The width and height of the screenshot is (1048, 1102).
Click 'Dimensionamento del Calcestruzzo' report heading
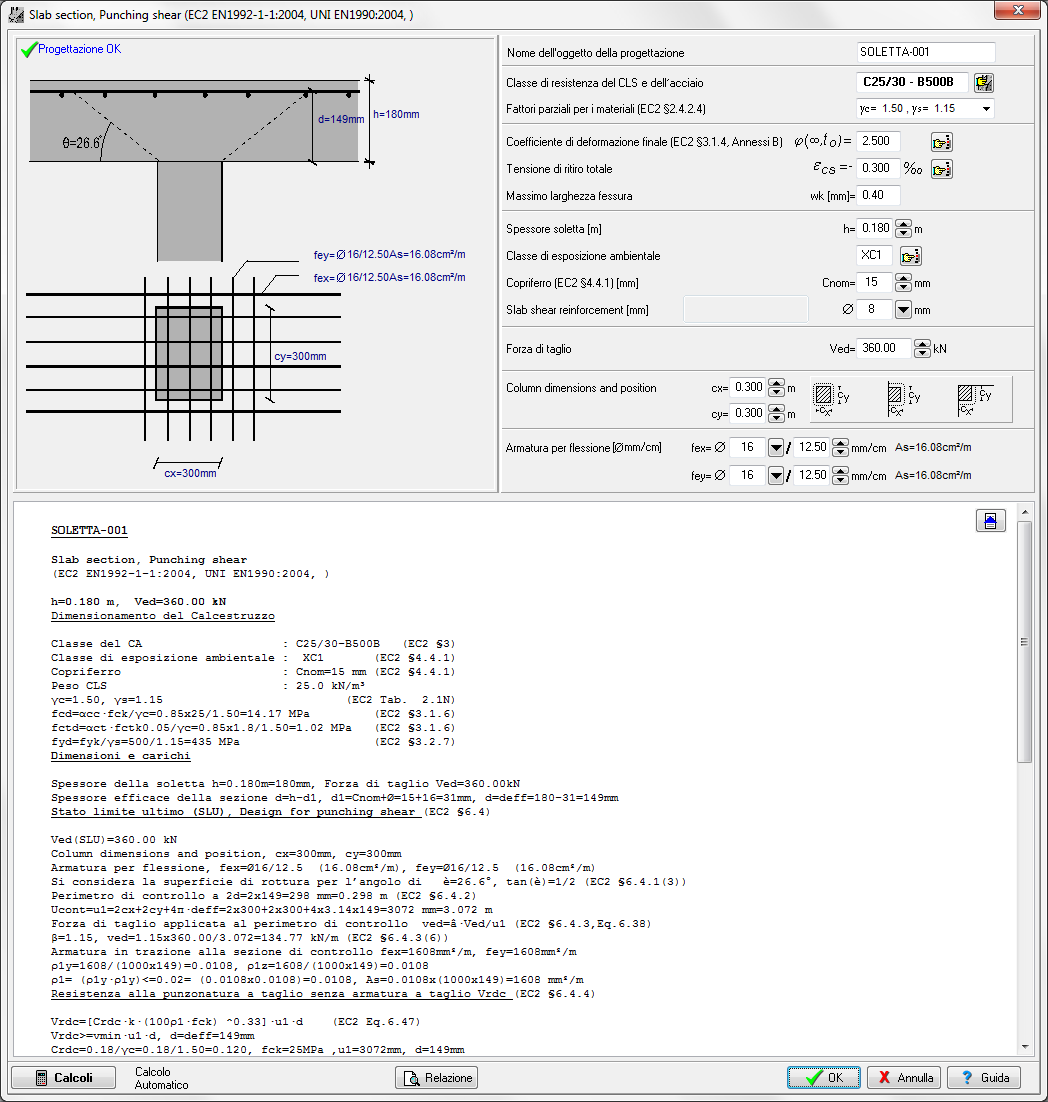(162, 616)
